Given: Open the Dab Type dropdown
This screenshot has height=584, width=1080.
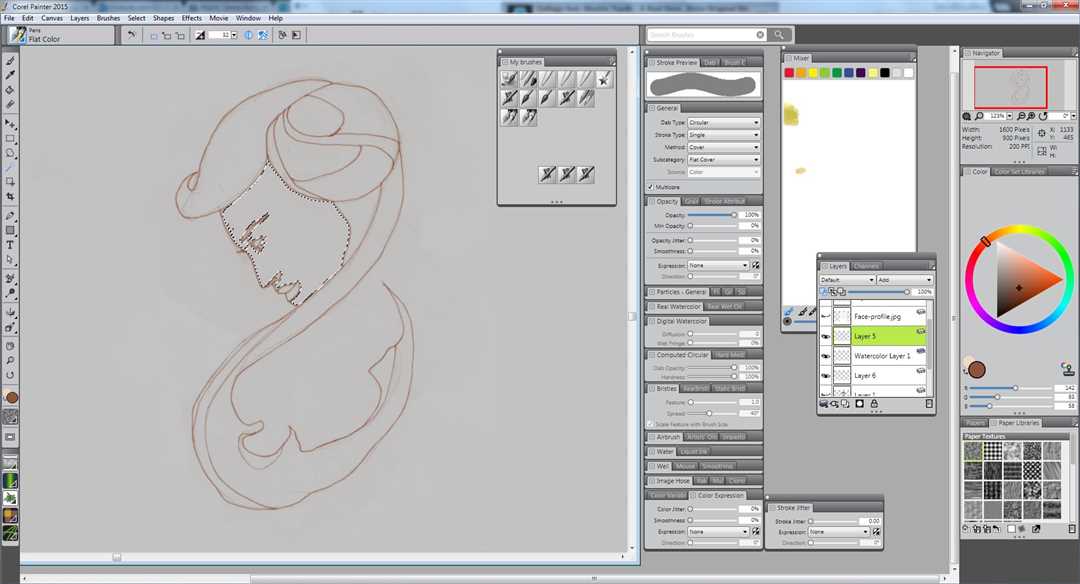Looking at the screenshot, I should (723, 122).
